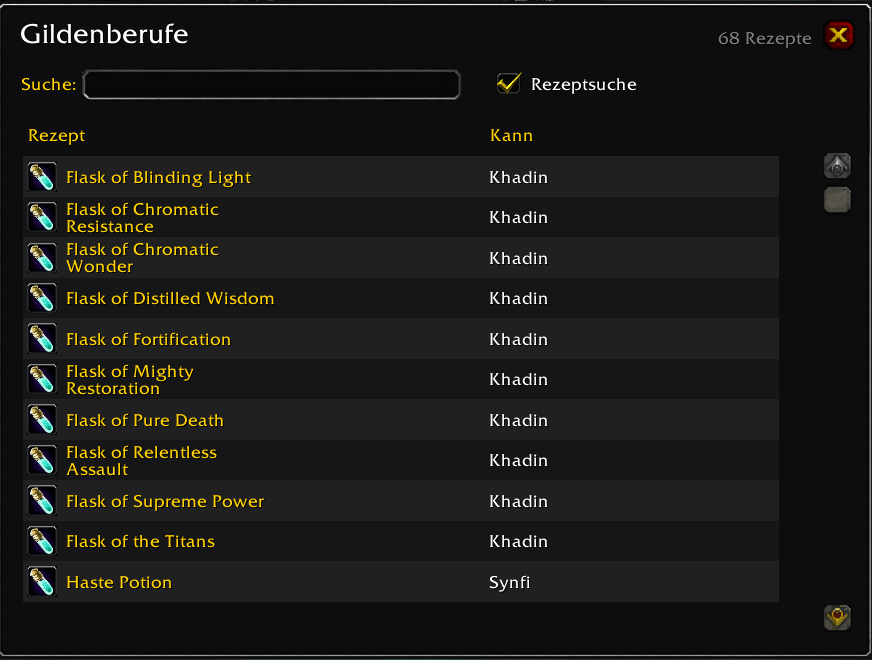Image resolution: width=872 pixels, height=660 pixels.
Task: Click the scrollbar thumb knob
Action: tap(837, 200)
